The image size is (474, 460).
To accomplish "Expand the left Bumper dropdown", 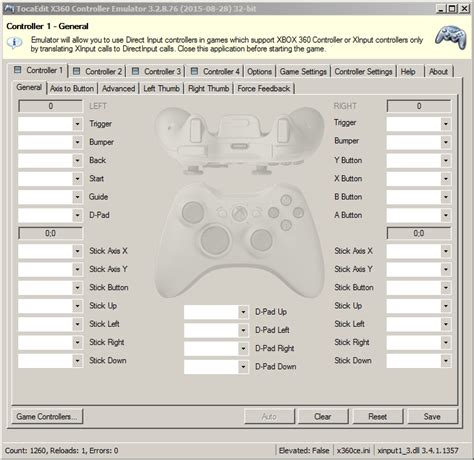I will (x=77, y=142).
